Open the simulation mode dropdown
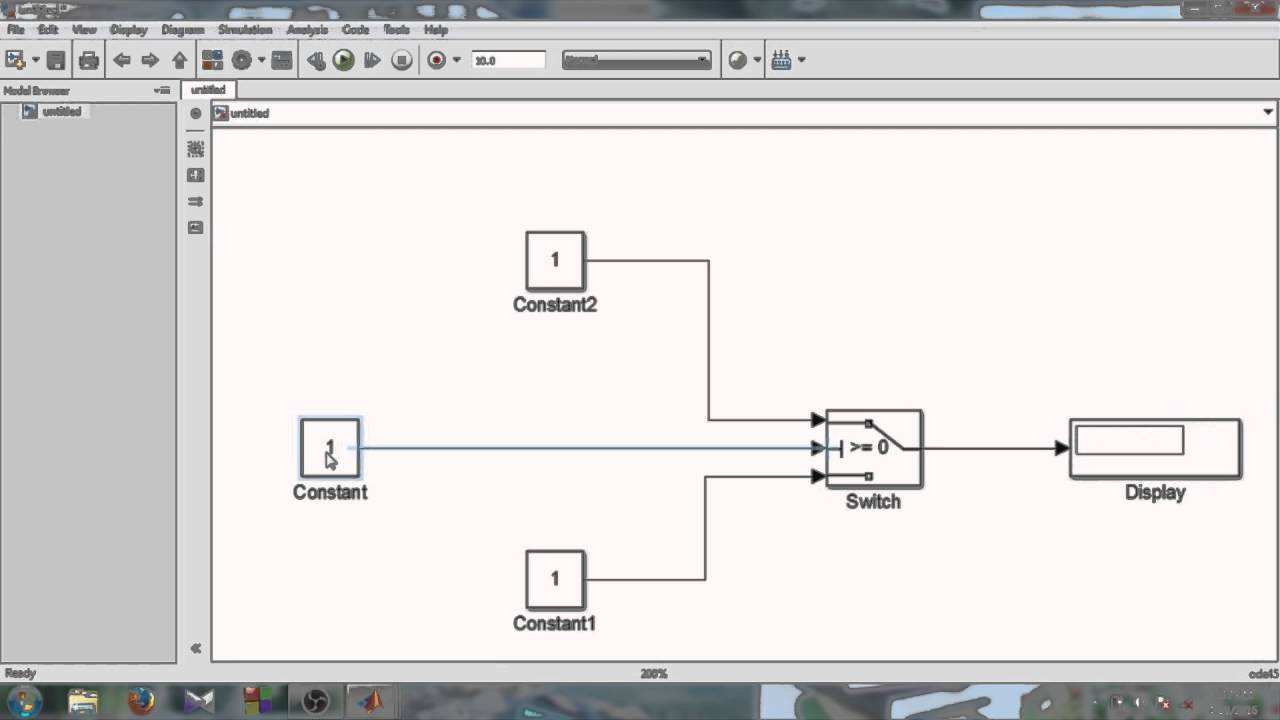The image size is (1280, 720). point(636,60)
